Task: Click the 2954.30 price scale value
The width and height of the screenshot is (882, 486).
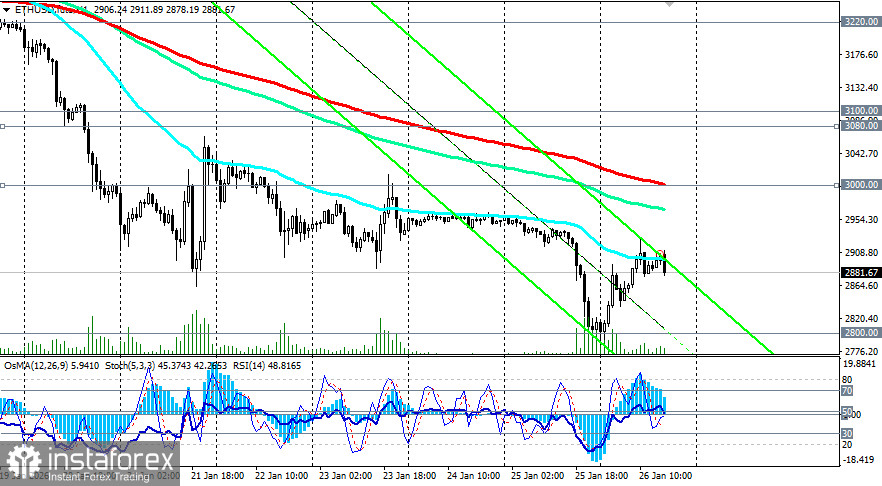Action: click(x=861, y=219)
